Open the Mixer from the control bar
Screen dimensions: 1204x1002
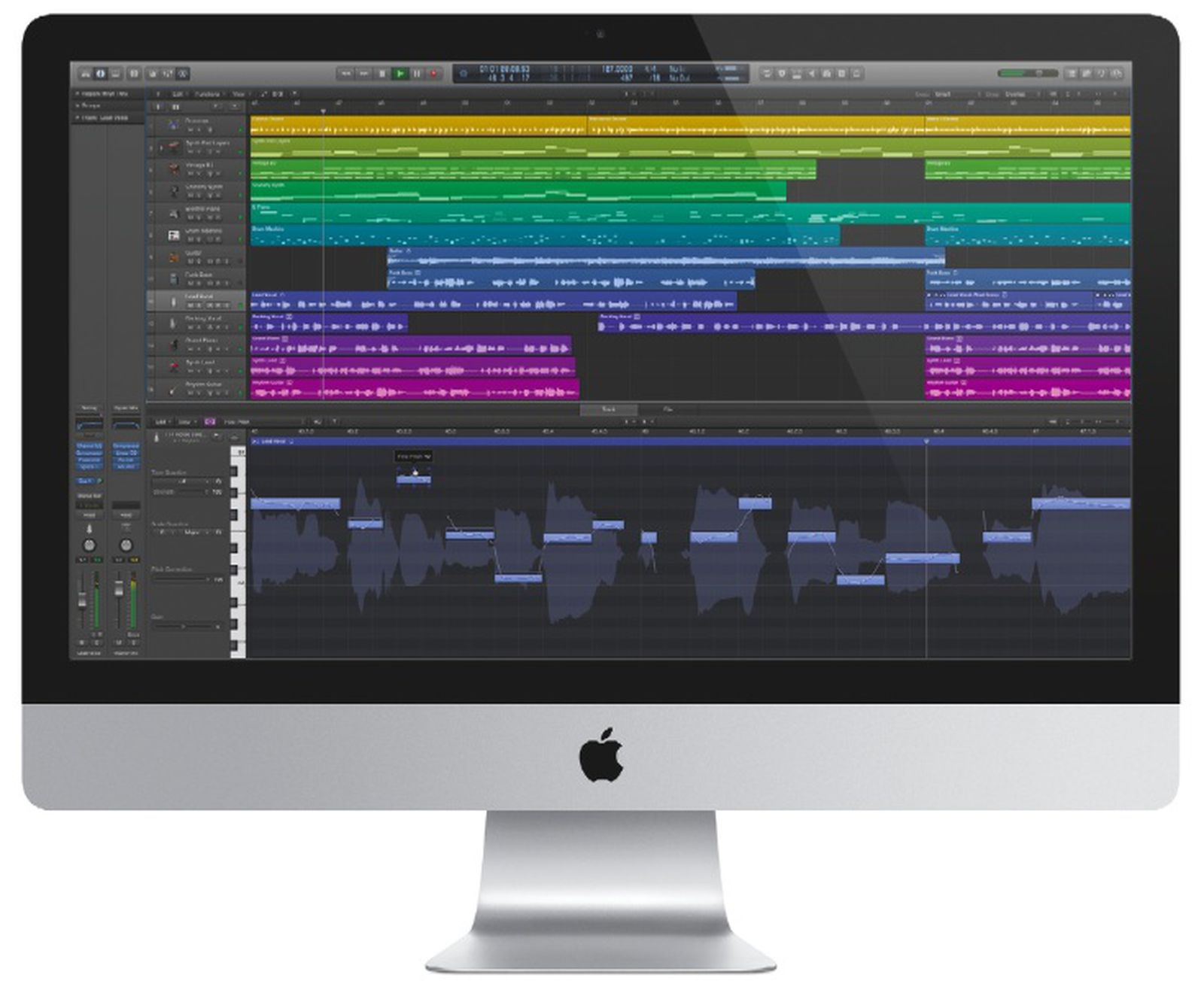168,74
